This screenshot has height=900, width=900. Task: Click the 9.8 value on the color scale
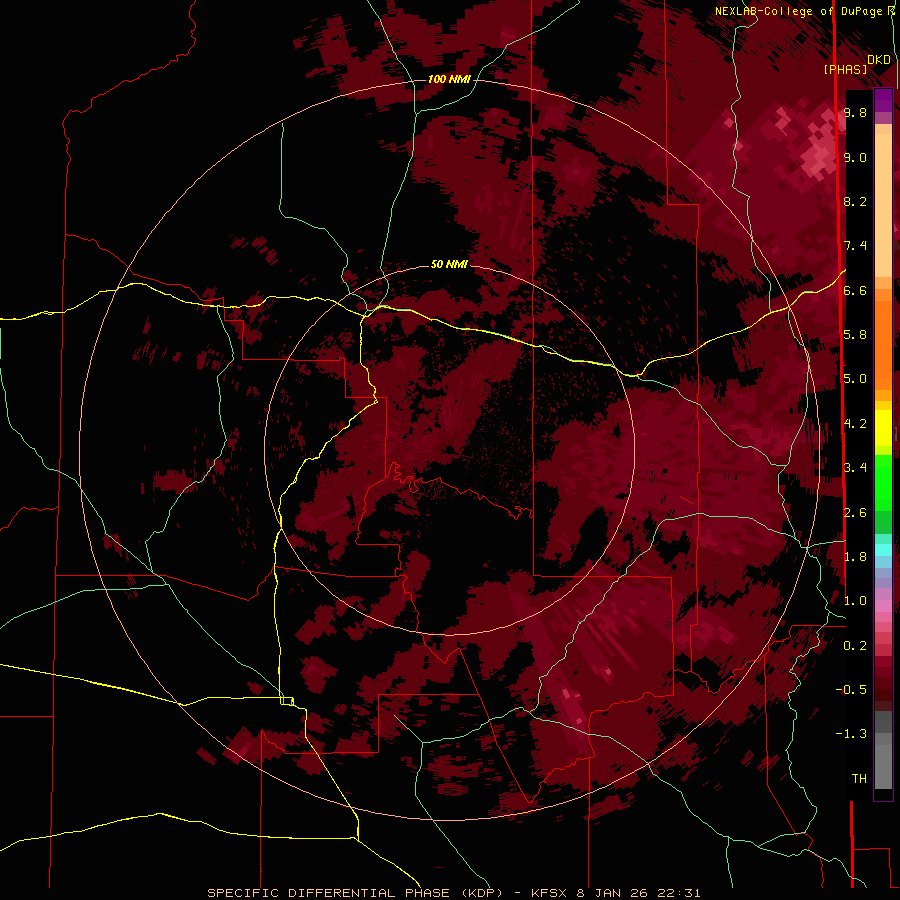(x=855, y=112)
